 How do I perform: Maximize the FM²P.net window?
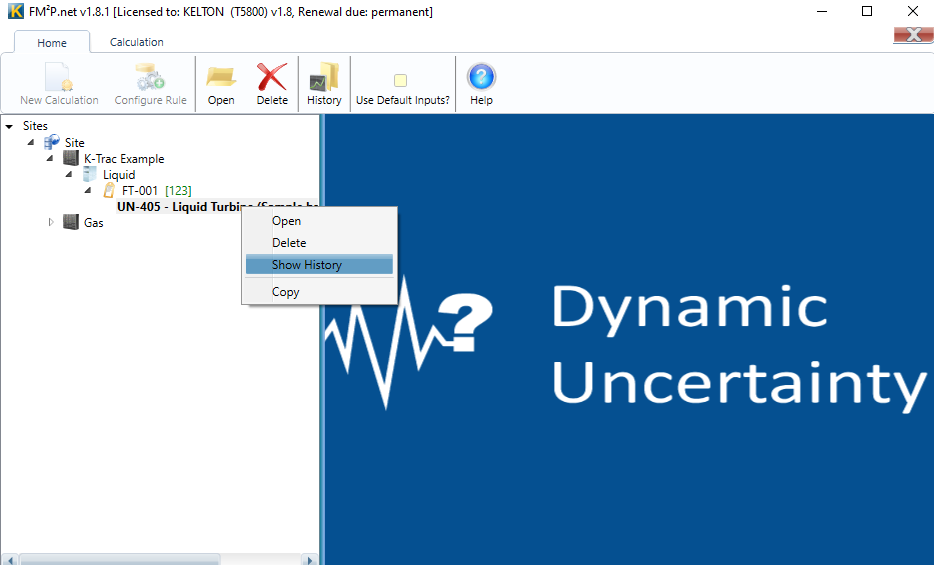pos(867,11)
